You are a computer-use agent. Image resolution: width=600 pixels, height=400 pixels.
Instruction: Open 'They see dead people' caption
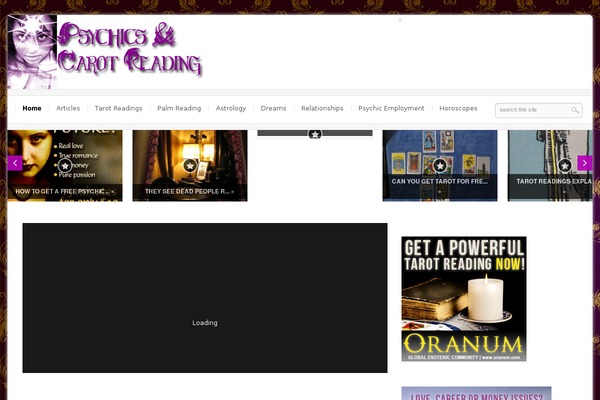click(x=190, y=191)
